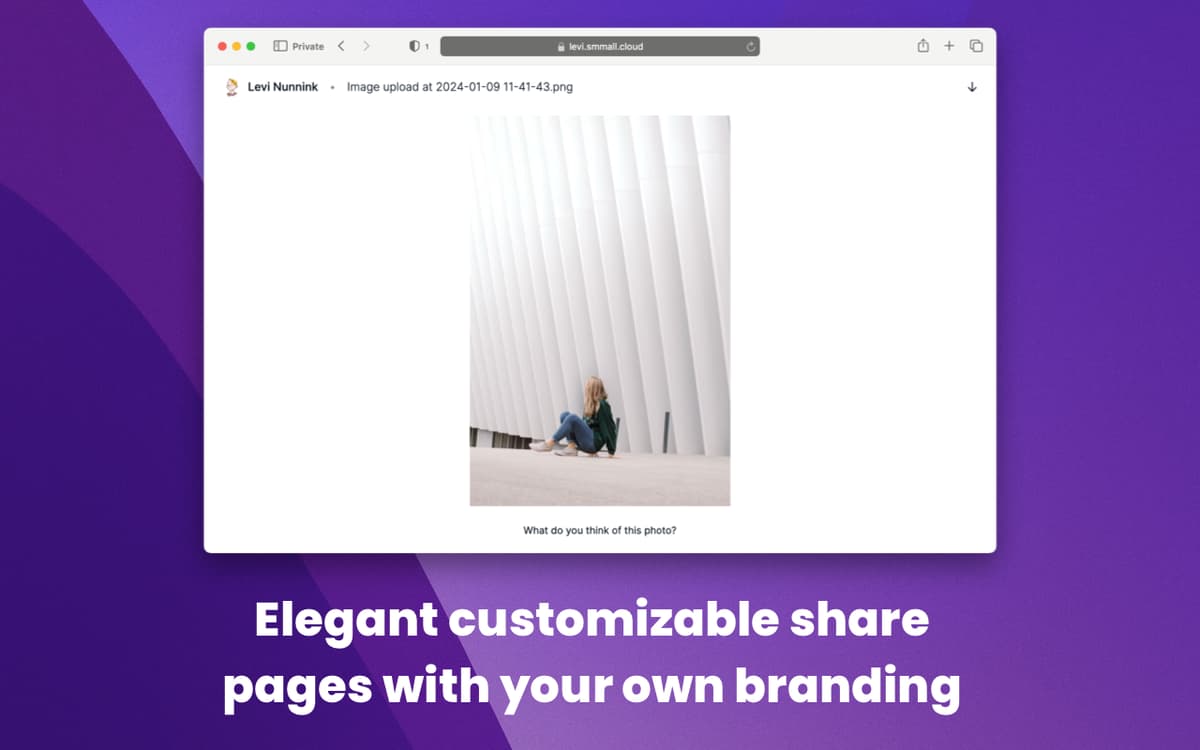This screenshot has height=750, width=1200.
Task: Click the shared photo of seated woman
Action: (600, 310)
